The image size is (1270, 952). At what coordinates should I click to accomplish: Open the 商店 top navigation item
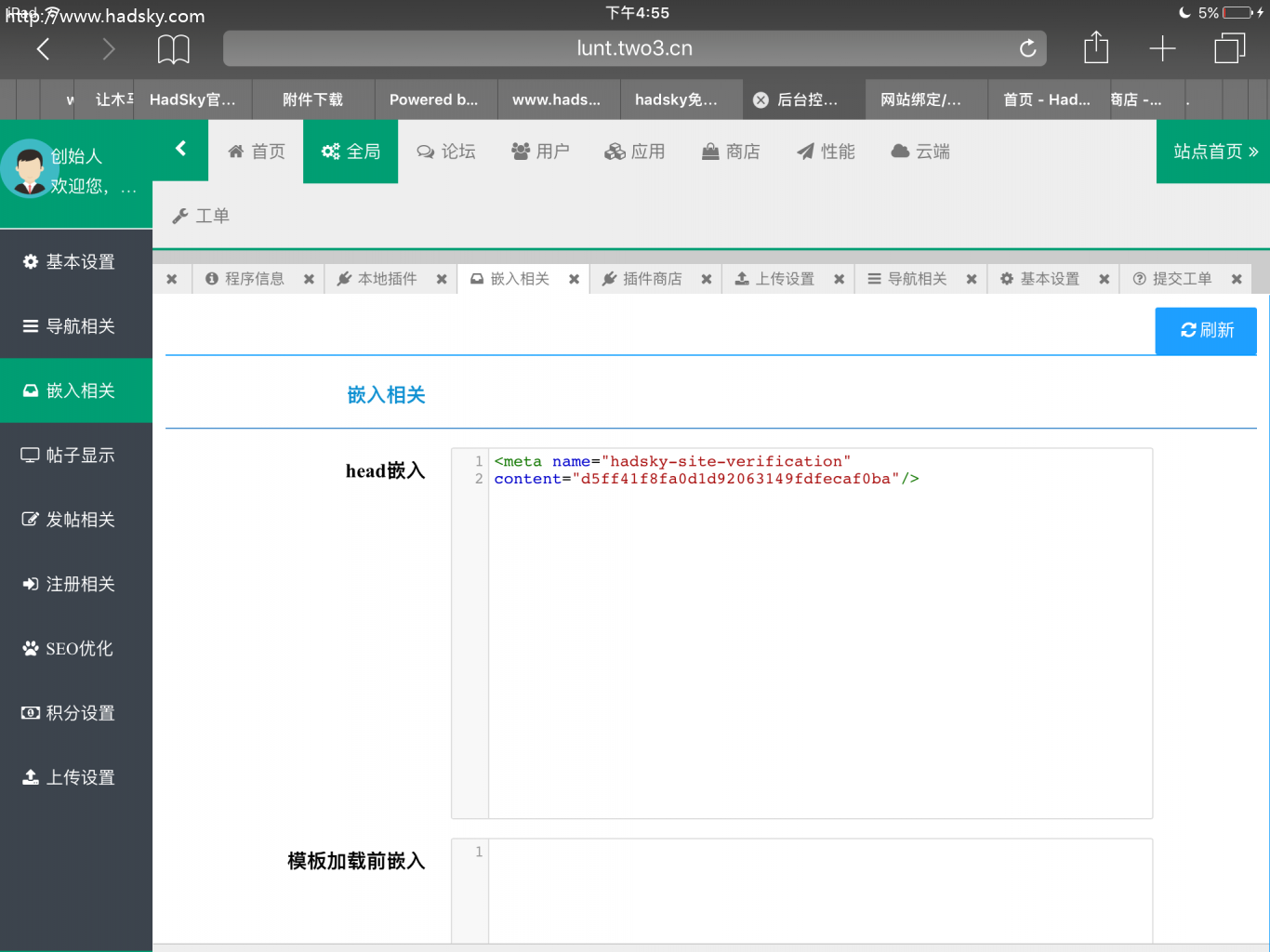pos(730,152)
